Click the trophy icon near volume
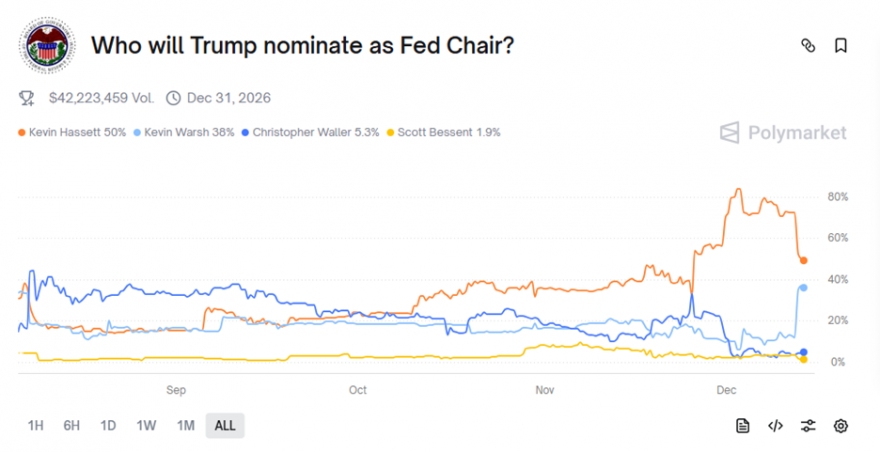Image resolution: width=880 pixels, height=452 pixels. coord(27,98)
